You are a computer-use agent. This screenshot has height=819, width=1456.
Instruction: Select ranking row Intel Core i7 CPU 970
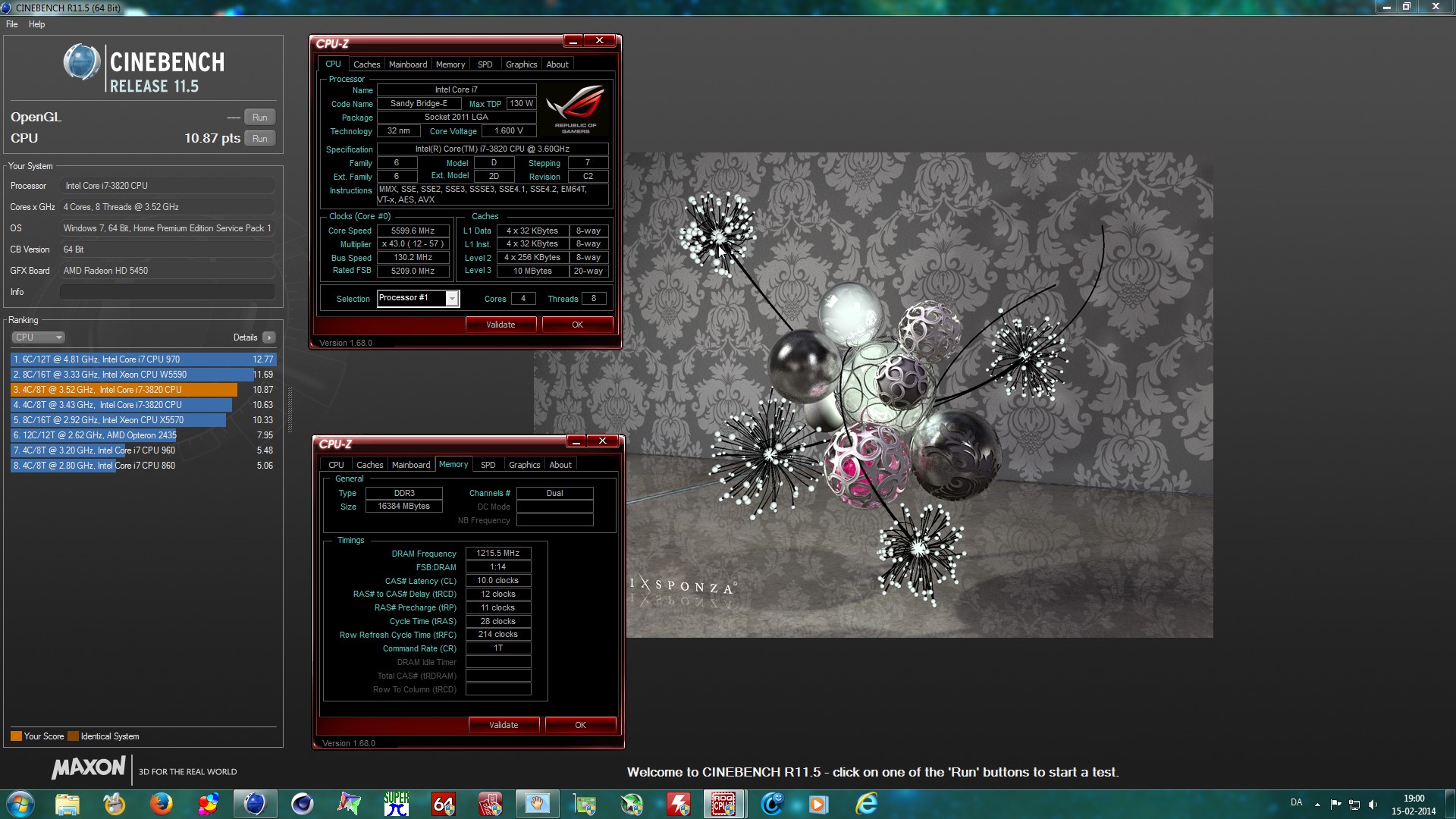(x=143, y=359)
